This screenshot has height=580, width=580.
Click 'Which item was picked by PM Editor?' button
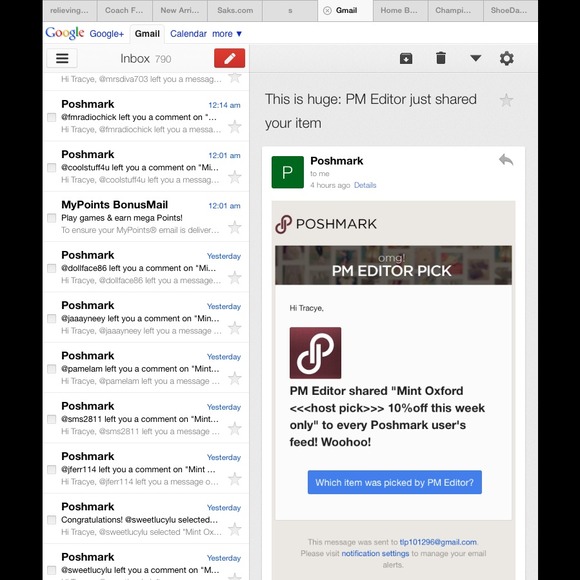click(395, 482)
